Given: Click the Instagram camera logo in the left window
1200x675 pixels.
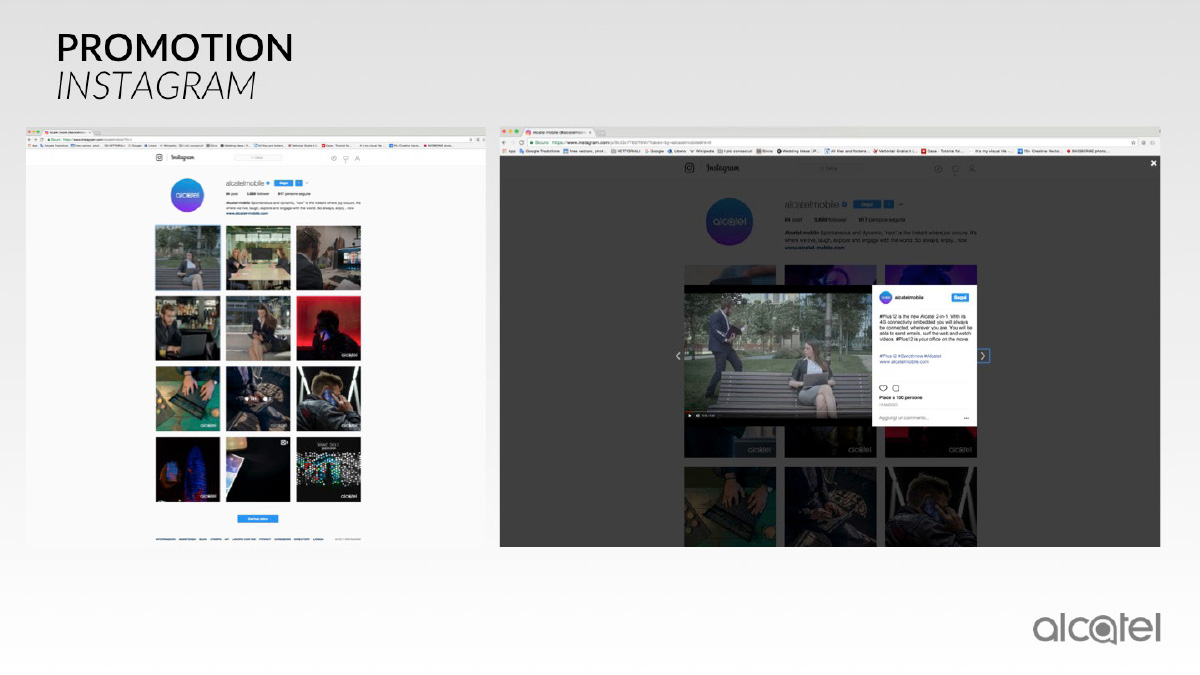Looking at the screenshot, I should pyautogui.click(x=159, y=158).
